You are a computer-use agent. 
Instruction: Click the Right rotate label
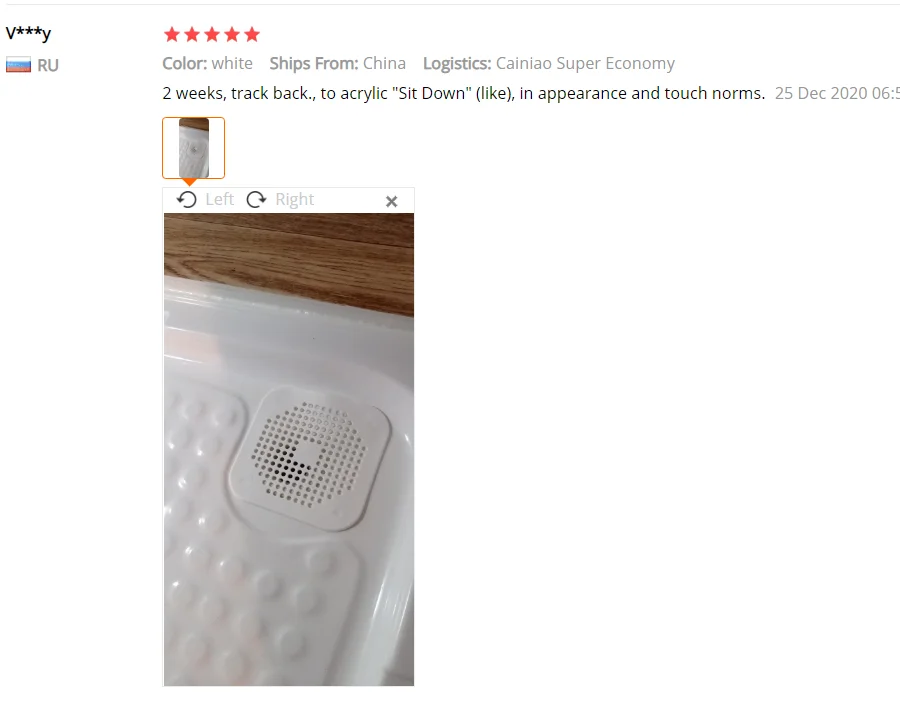294,199
